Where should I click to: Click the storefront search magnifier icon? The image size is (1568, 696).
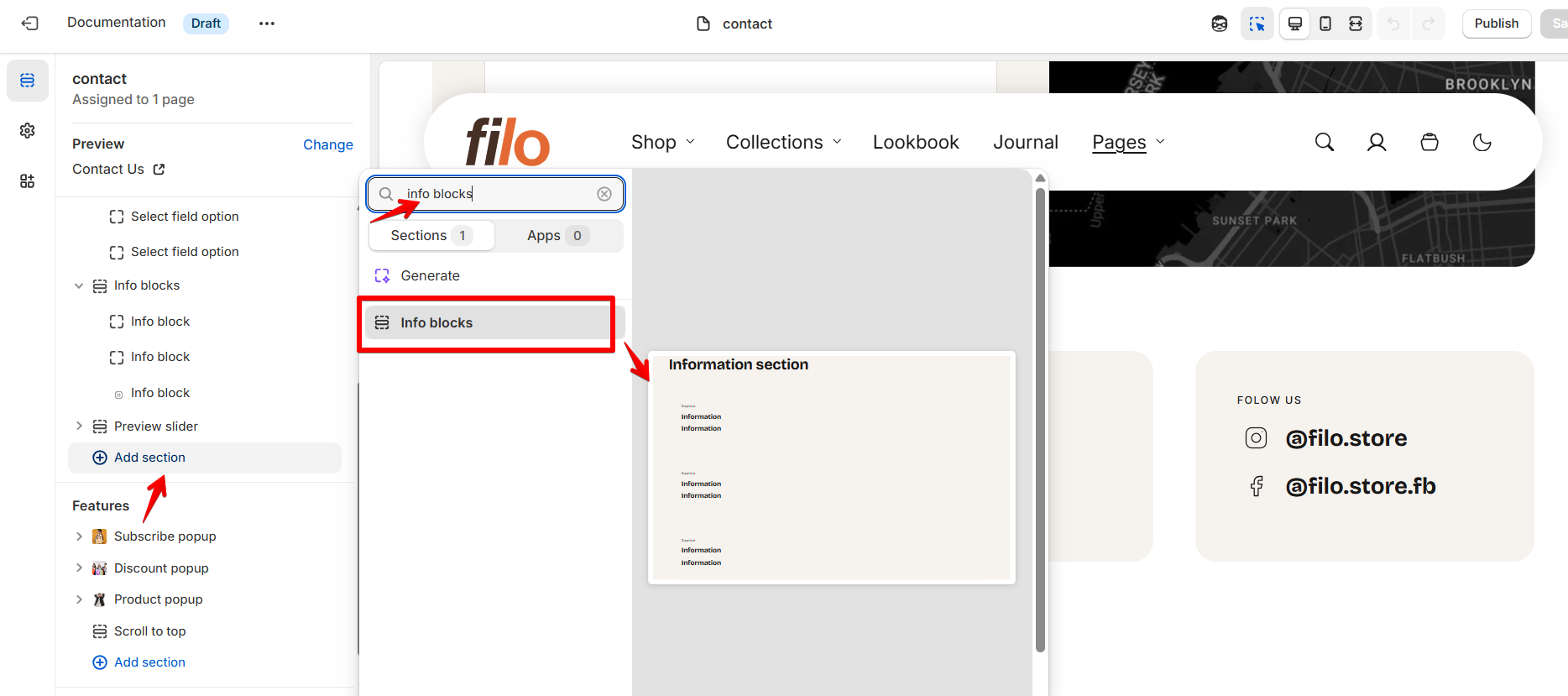[1325, 143]
